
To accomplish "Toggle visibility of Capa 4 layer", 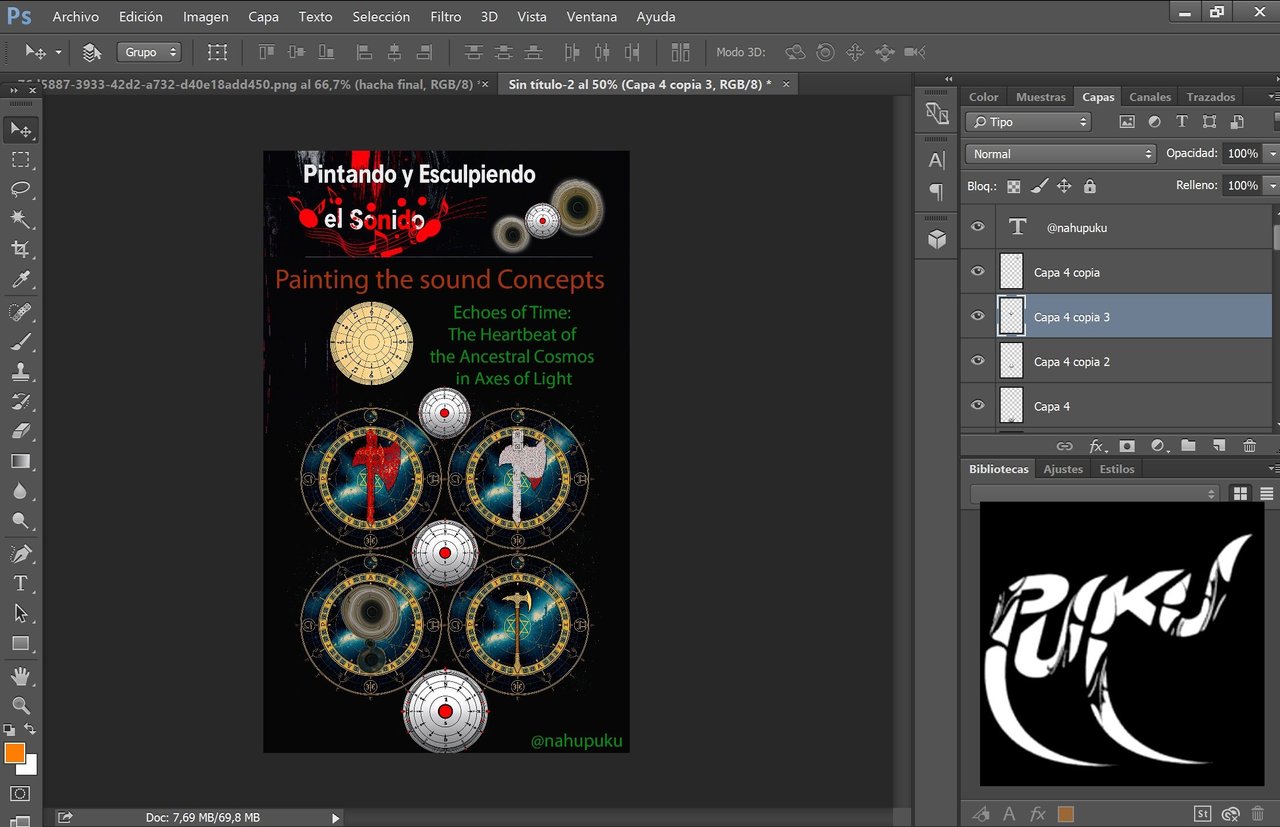I will tap(978, 405).
